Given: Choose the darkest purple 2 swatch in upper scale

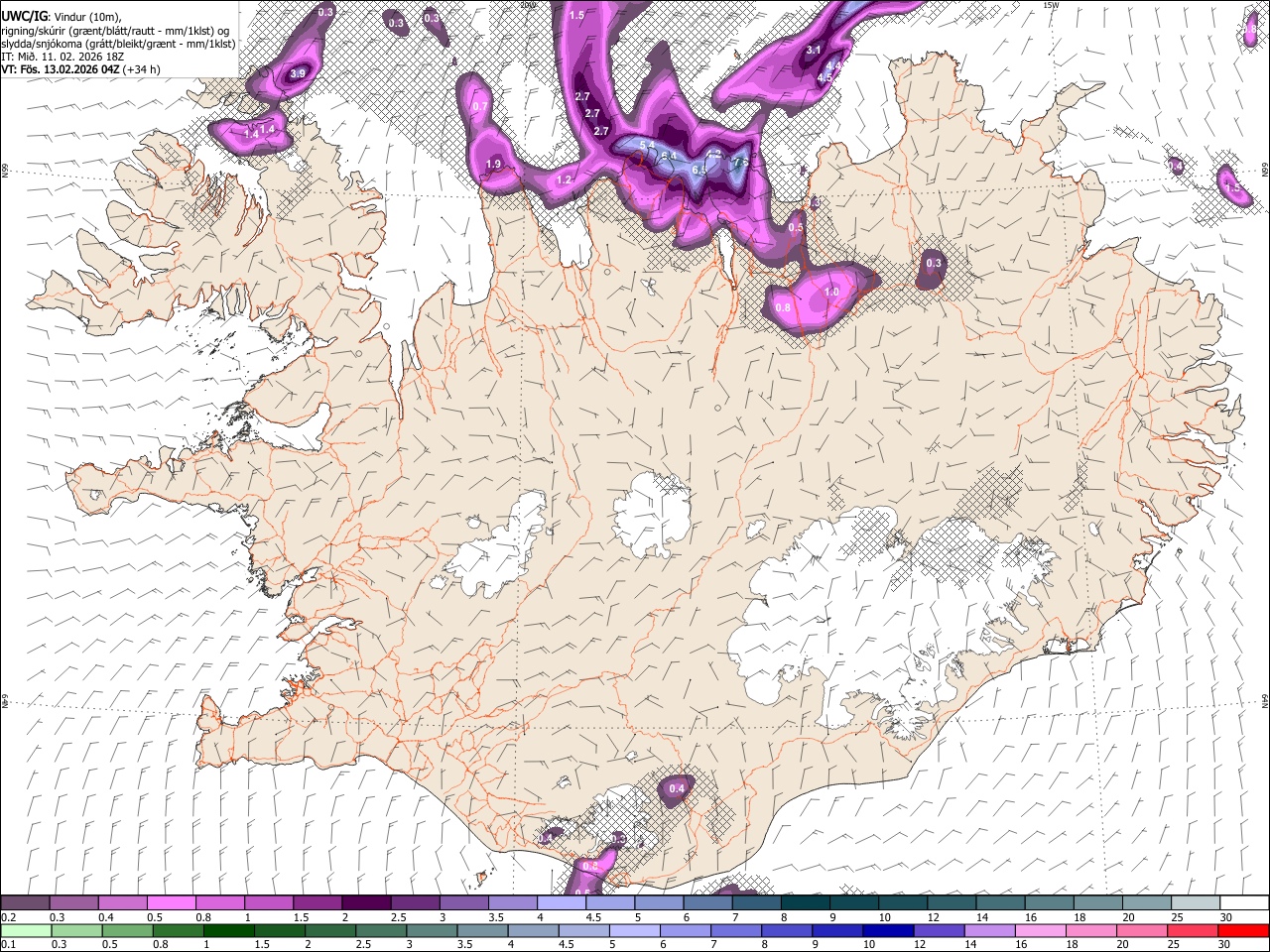Looking at the screenshot, I should coord(366,903).
